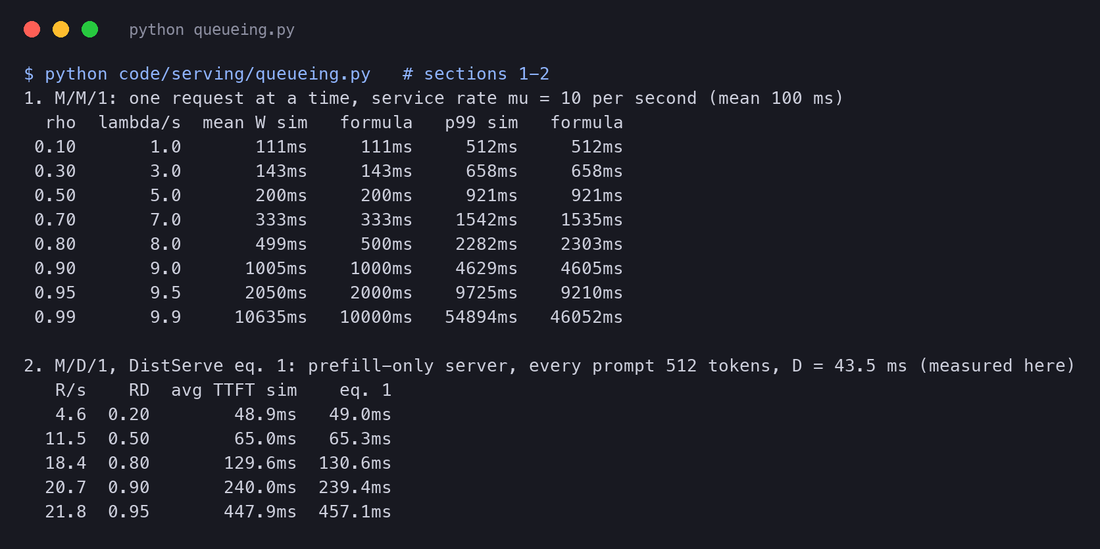
Task: Click the eq. 1 value 457.1ms
Action: coord(355,512)
